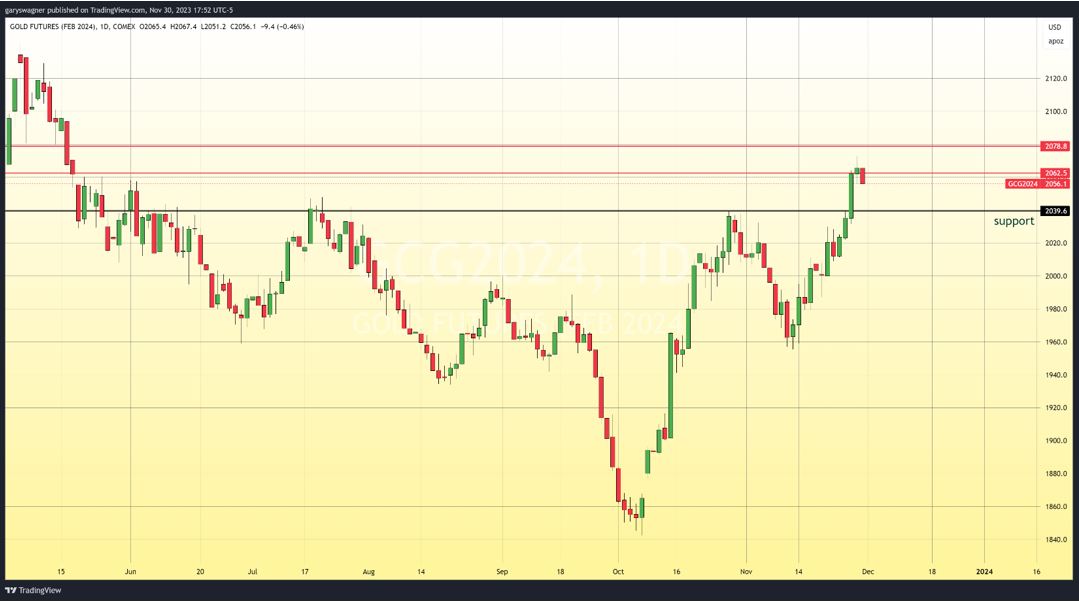Screen dimensions: 1079x605
Task: Click the GOLD FUTURES (FEB 2024) symbol title
Action: click(x=58, y=26)
